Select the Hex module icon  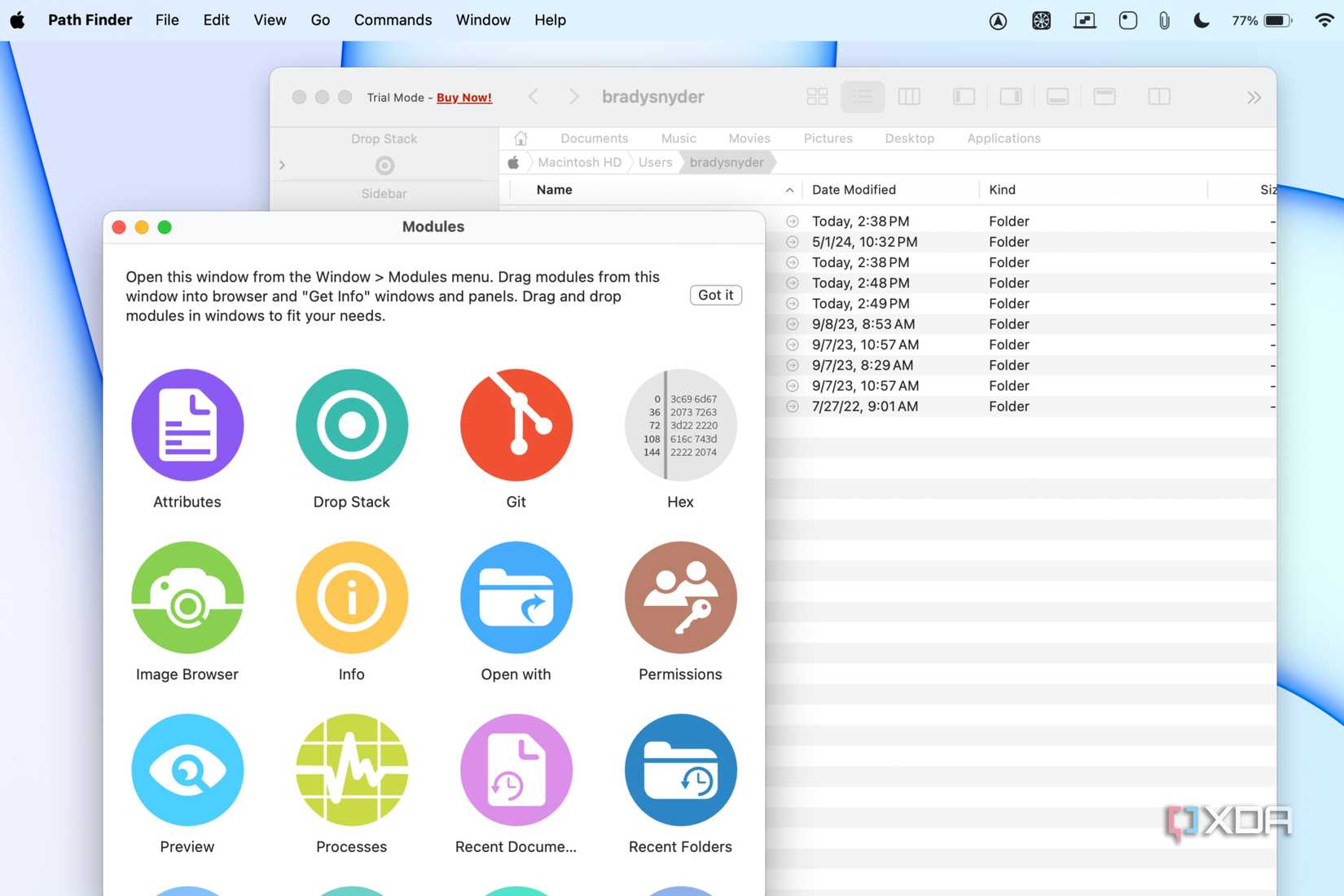pos(681,425)
